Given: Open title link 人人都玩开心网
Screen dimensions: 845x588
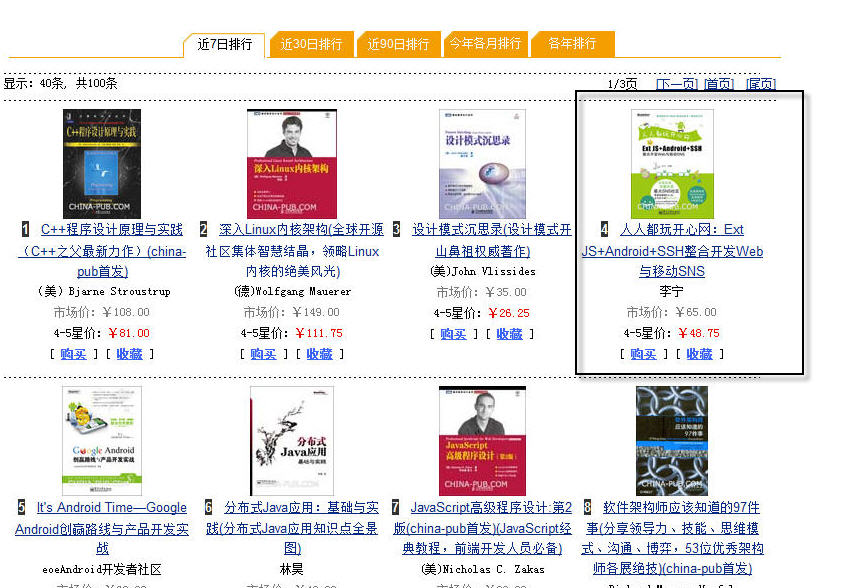Looking at the screenshot, I should 672,251.
